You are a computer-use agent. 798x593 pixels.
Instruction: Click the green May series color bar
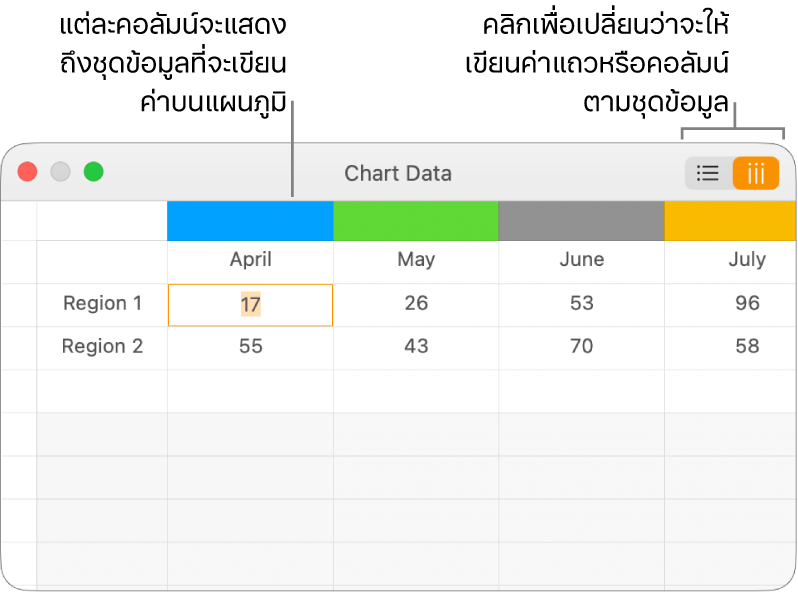(416, 221)
